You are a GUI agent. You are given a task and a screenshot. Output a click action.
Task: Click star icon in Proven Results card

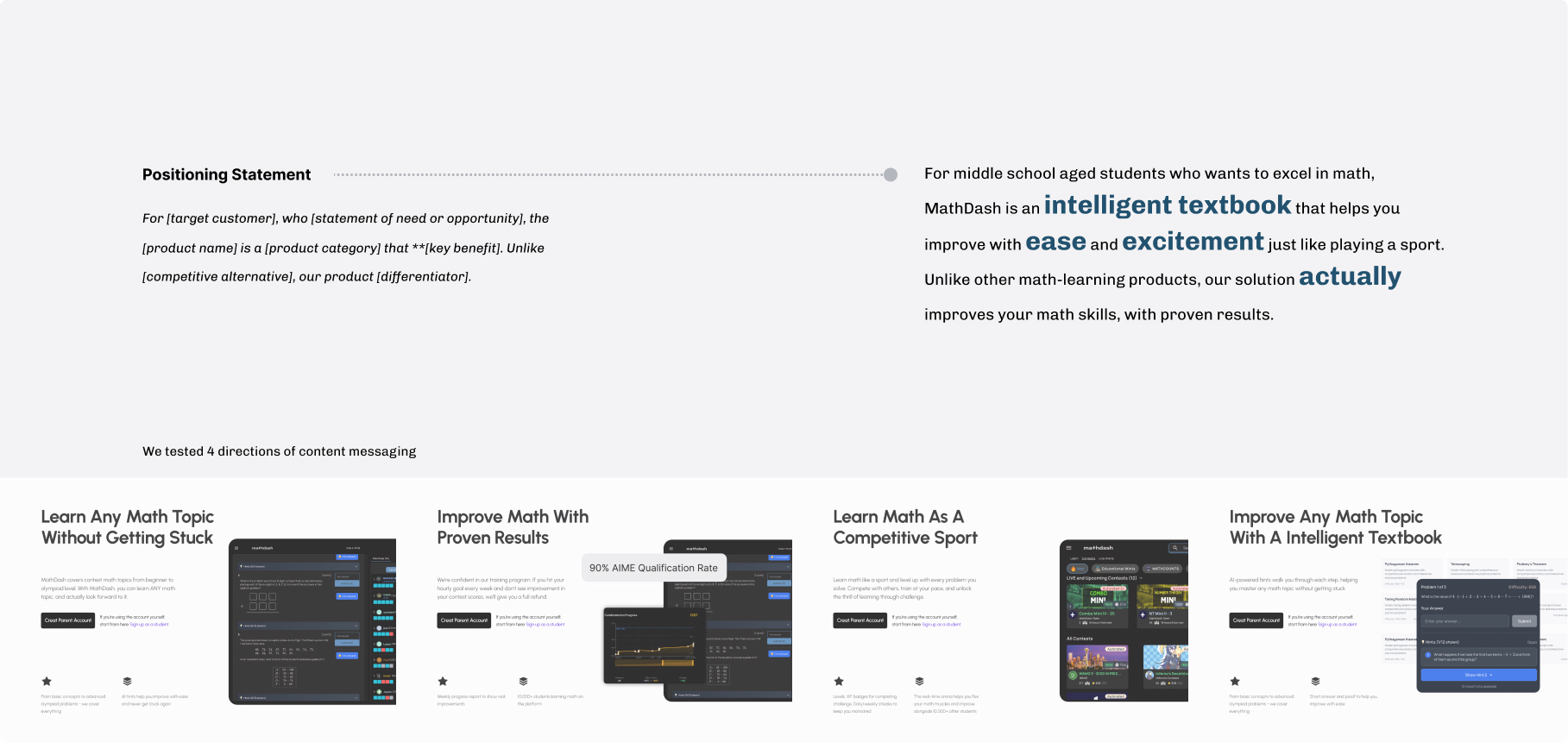coord(443,682)
